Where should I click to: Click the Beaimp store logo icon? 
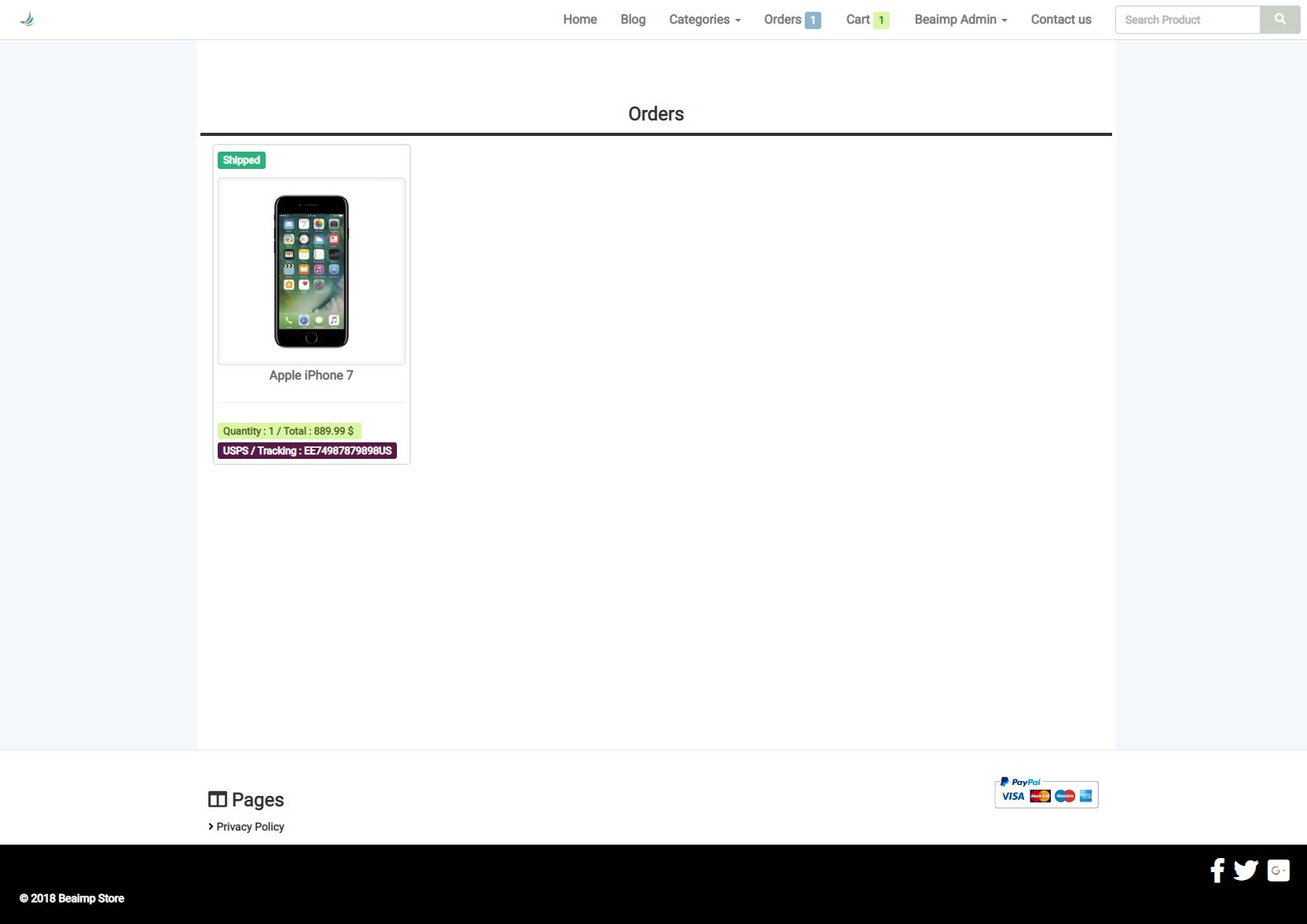point(28,20)
